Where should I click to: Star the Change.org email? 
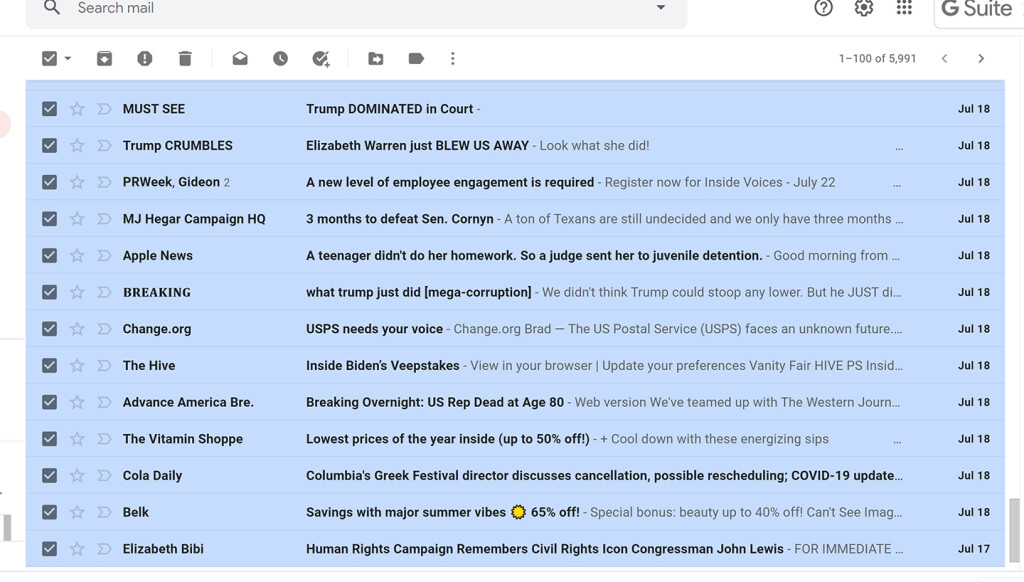click(77, 329)
